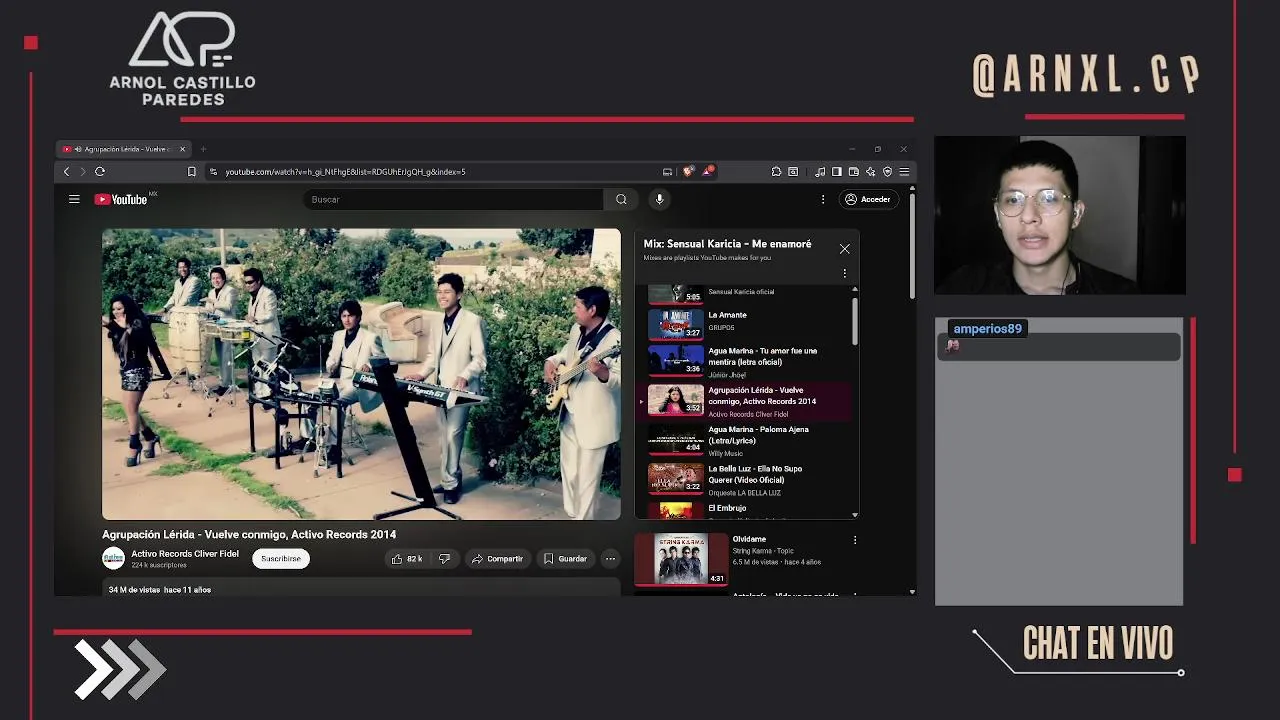
Task: Open Activo Records Cliver Fidel channel avatar
Action: (x=114, y=558)
